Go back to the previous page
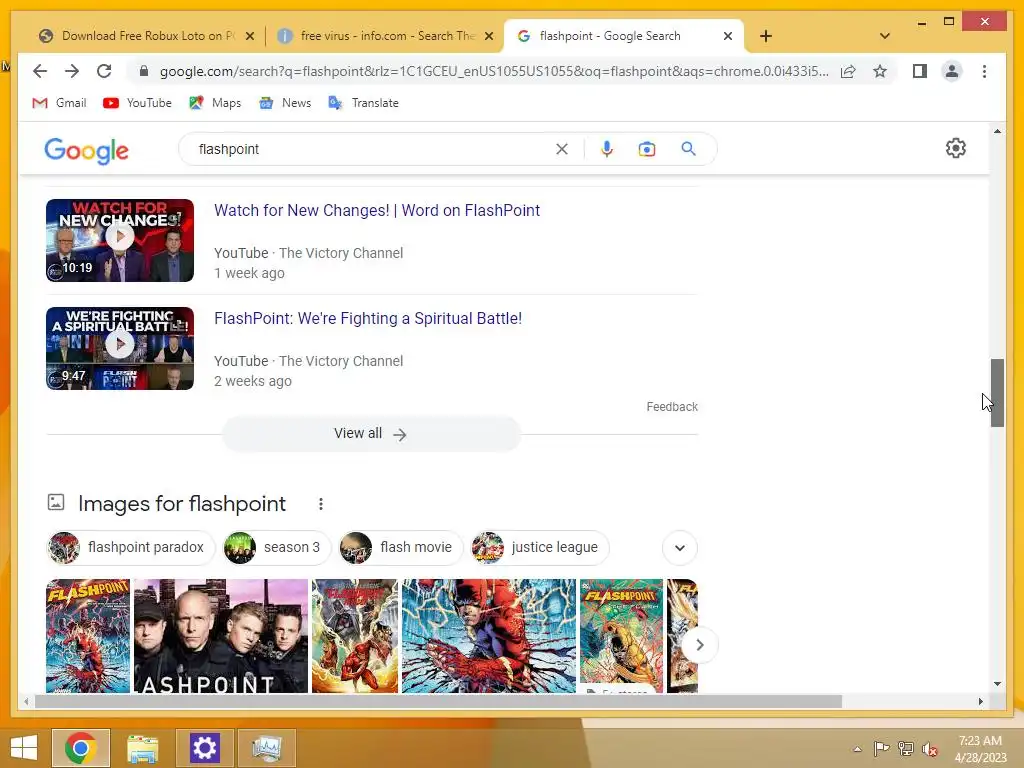 40,71
